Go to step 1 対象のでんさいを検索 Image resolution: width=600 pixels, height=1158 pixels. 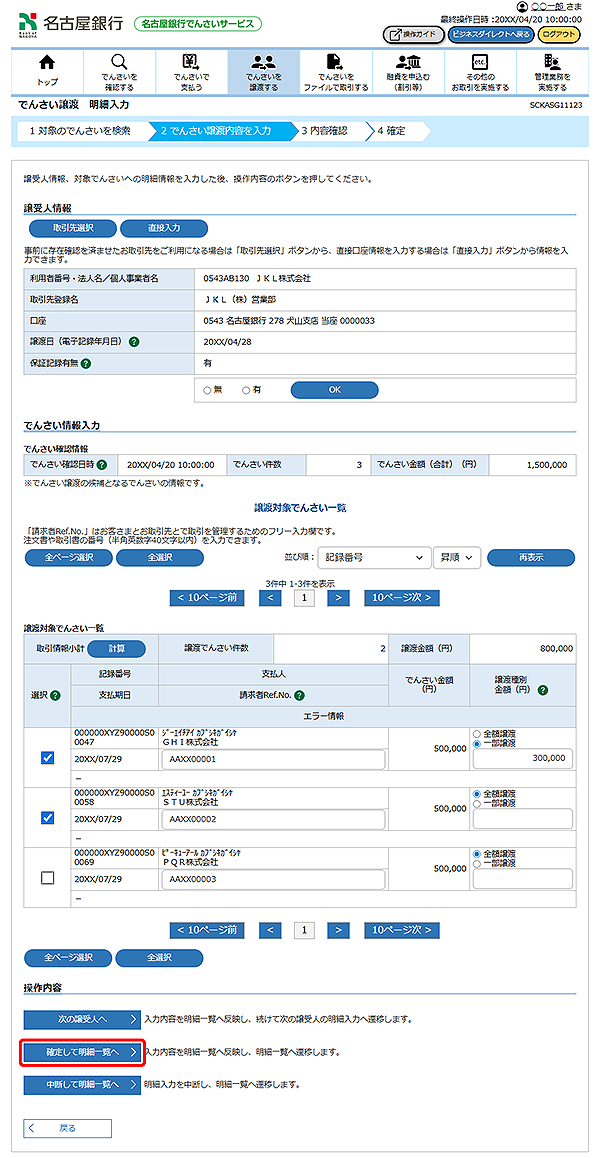click(78, 130)
